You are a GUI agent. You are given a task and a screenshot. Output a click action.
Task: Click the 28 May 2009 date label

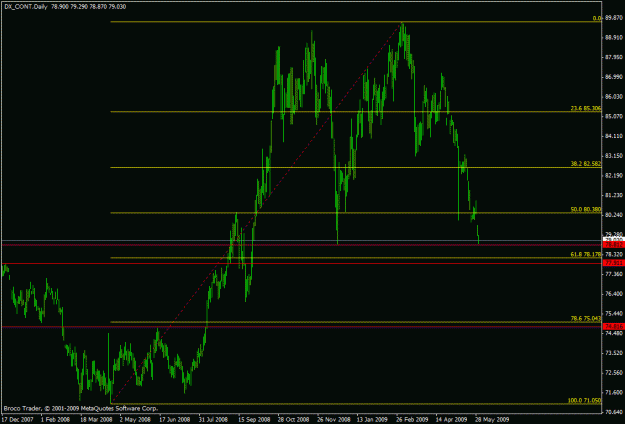(x=491, y=420)
